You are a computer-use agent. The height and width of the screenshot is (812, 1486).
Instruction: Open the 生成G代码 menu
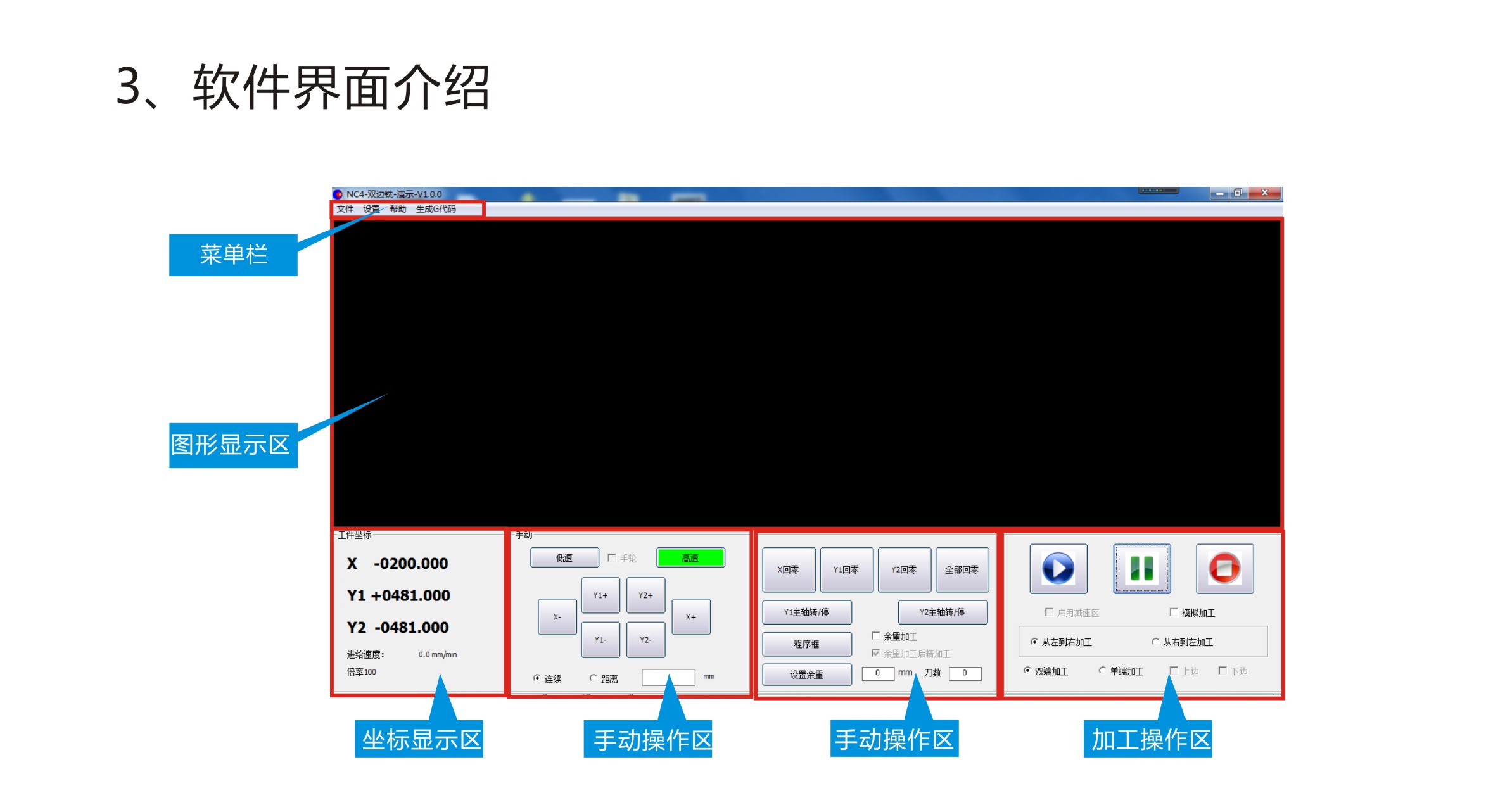click(x=436, y=209)
